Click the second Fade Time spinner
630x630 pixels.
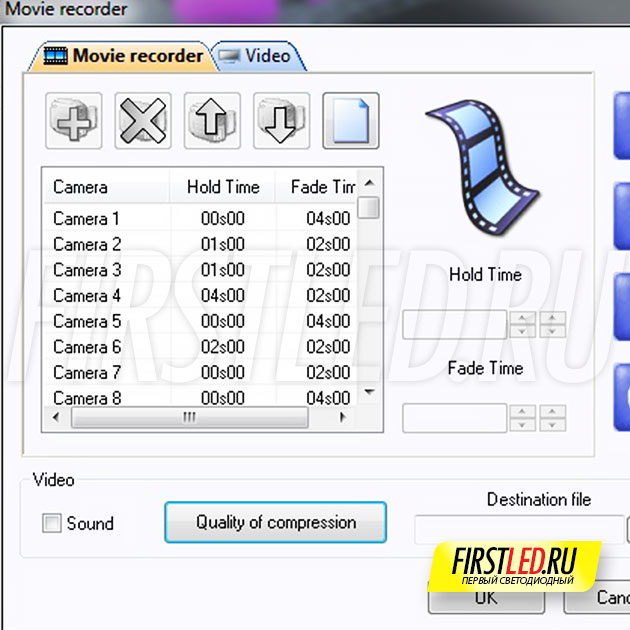tap(553, 418)
